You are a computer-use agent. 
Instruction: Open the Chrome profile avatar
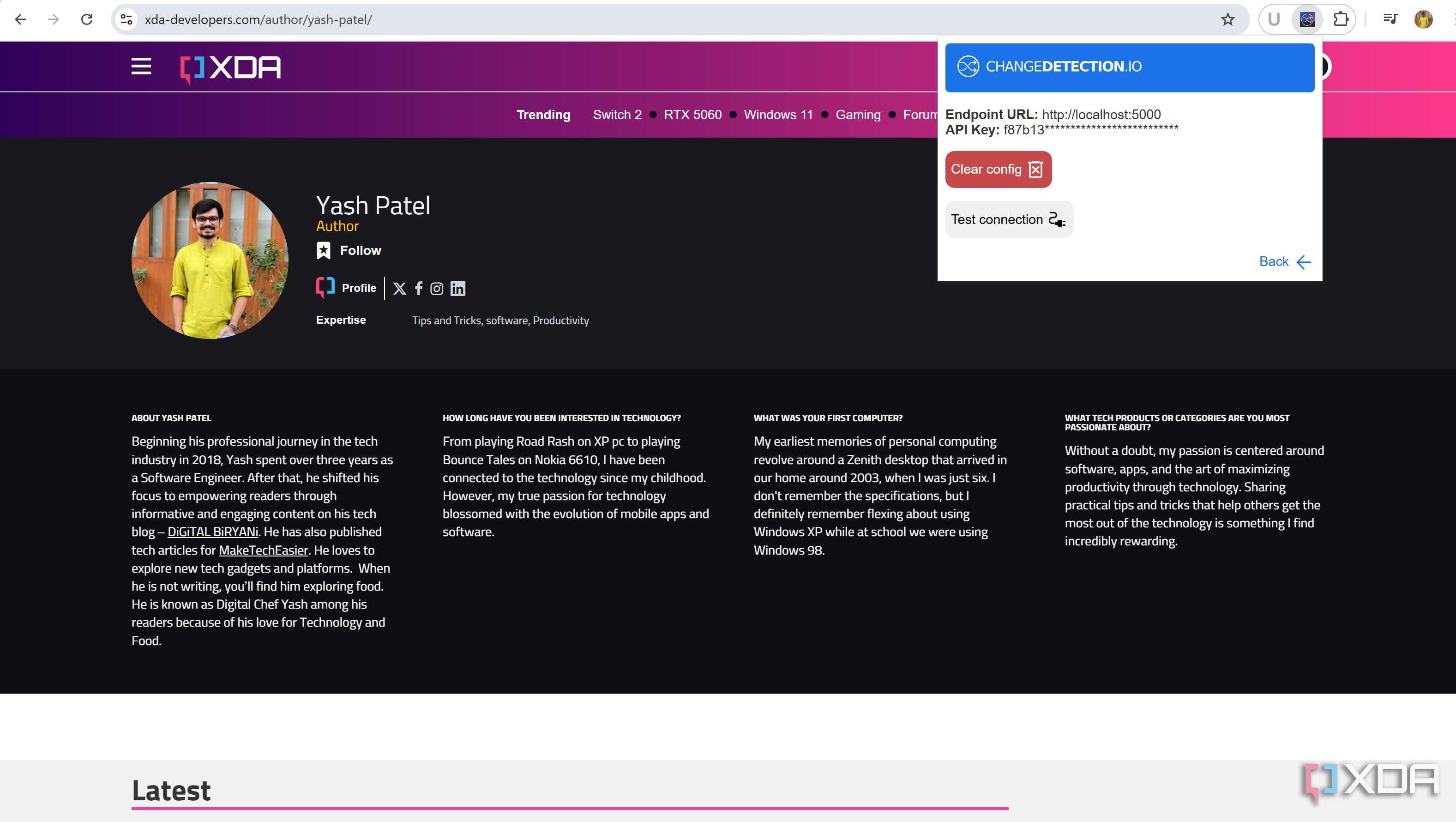tap(1423, 19)
